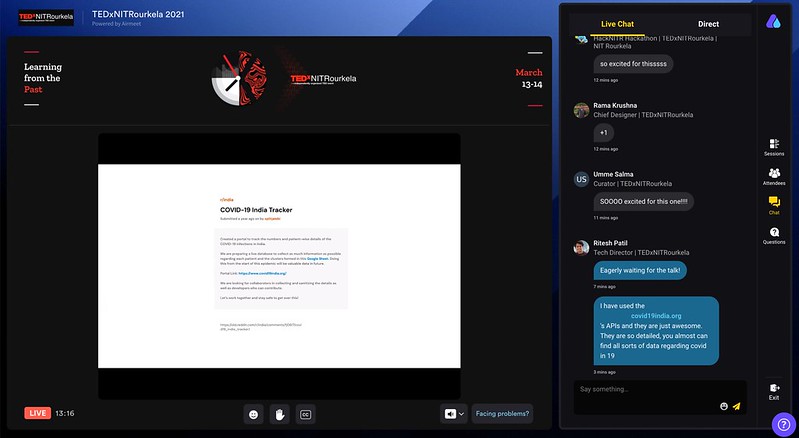This screenshot has width=799, height=438.
Task: Click the covid19india.org portal link on slide
Action: 262,273
